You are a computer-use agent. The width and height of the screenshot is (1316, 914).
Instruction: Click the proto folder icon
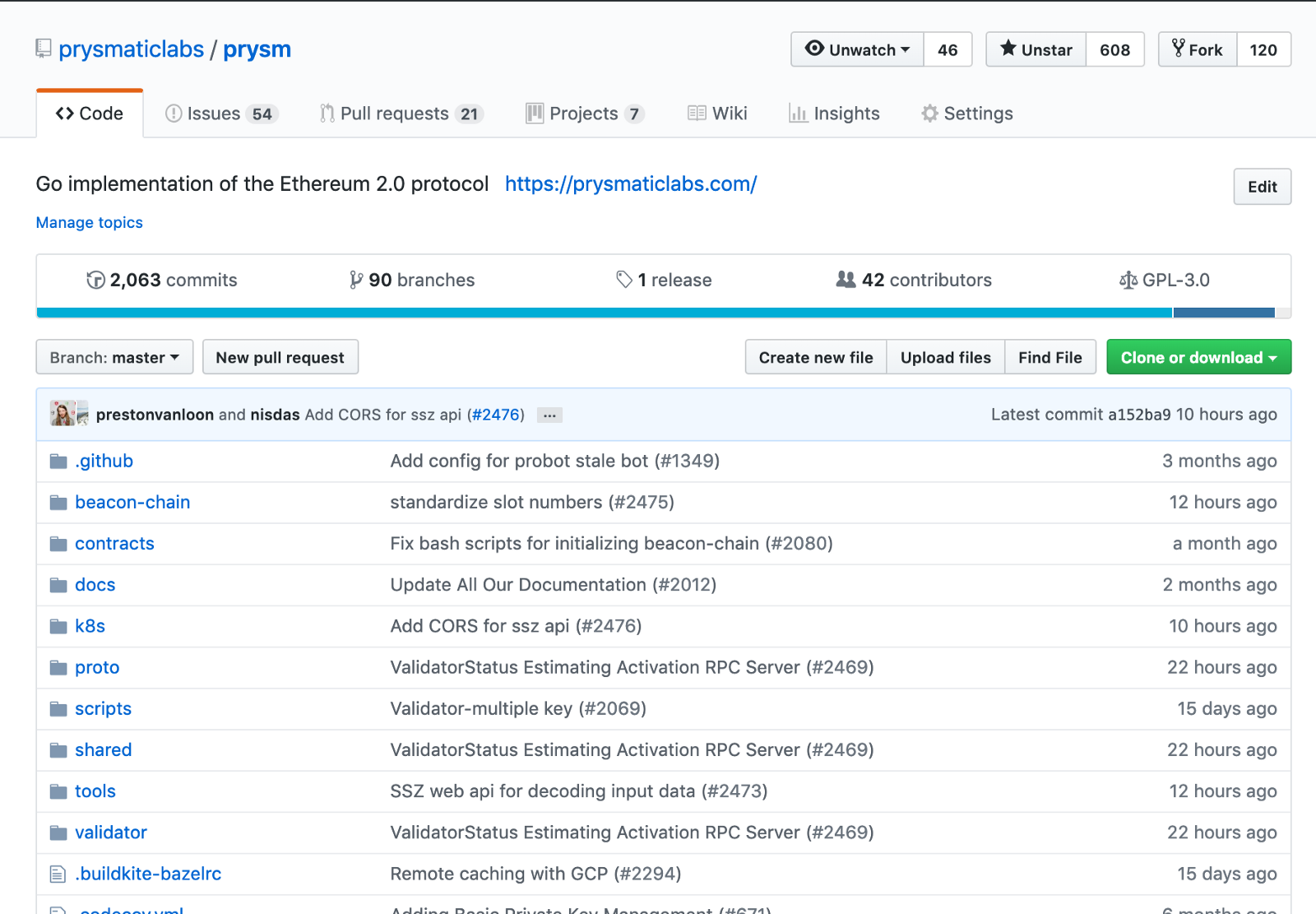(x=58, y=668)
